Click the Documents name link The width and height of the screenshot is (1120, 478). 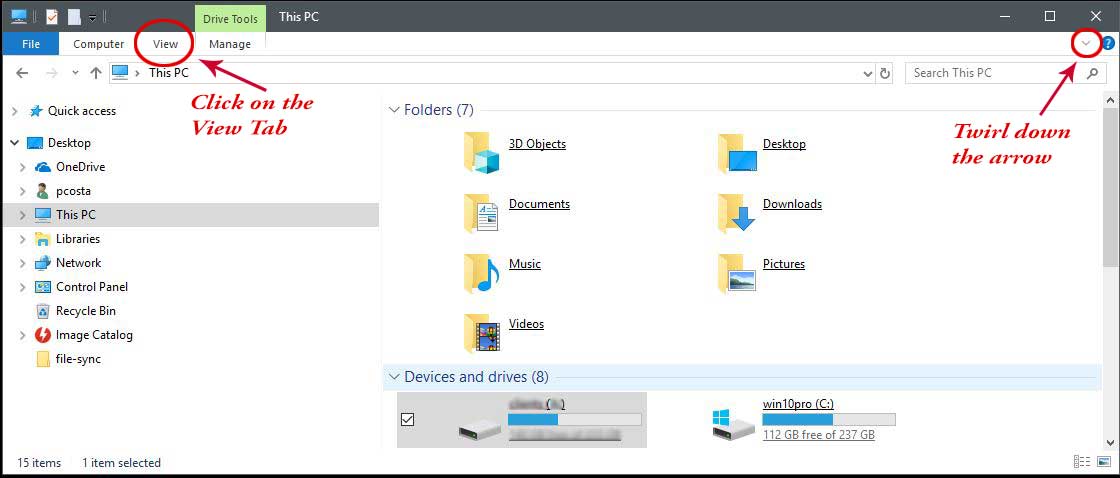click(x=539, y=204)
